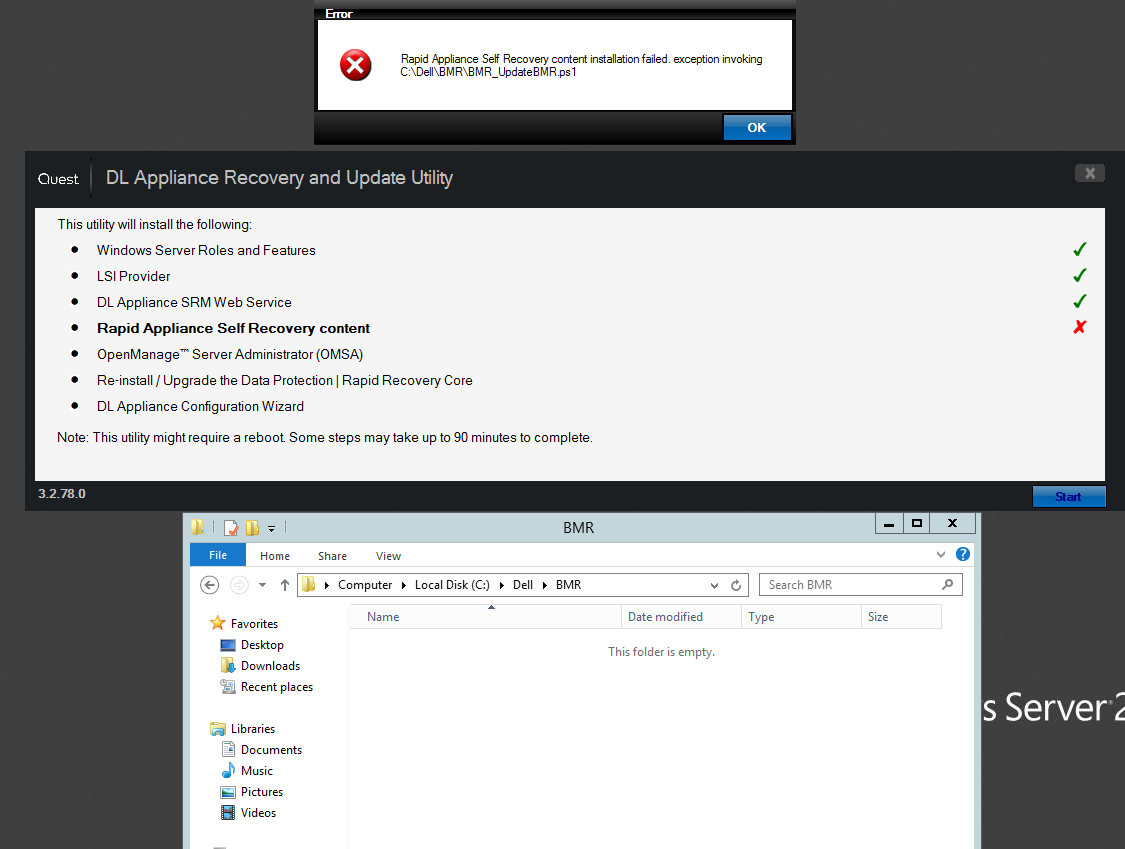This screenshot has width=1125, height=849.
Task: Click the Music note icon
Action: (x=228, y=770)
